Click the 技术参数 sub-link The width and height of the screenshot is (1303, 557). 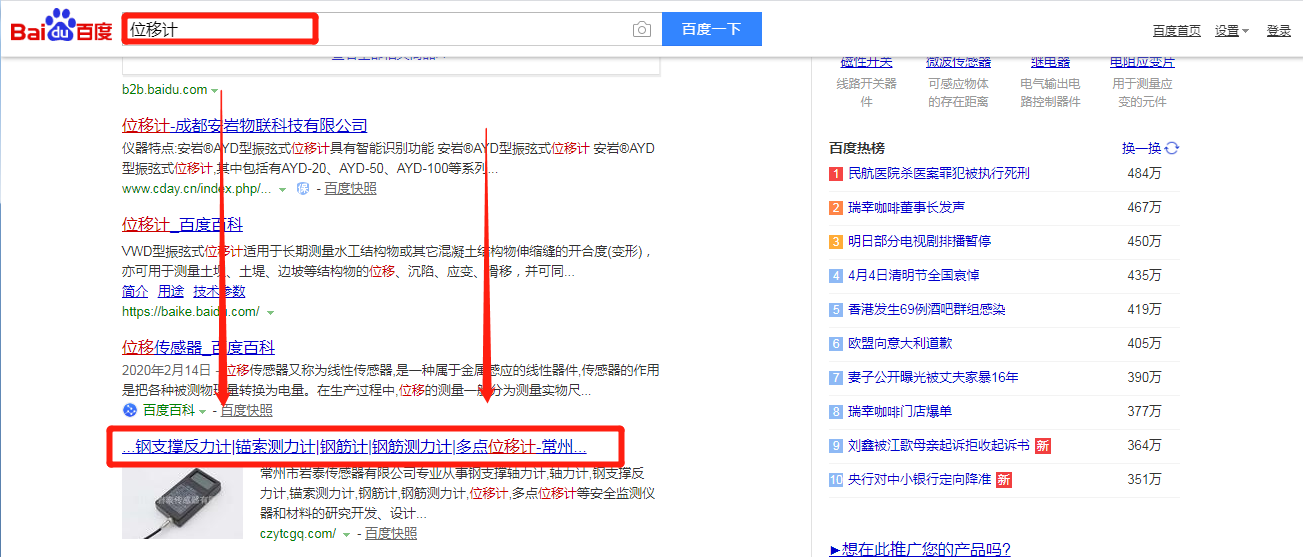click(219, 291)
